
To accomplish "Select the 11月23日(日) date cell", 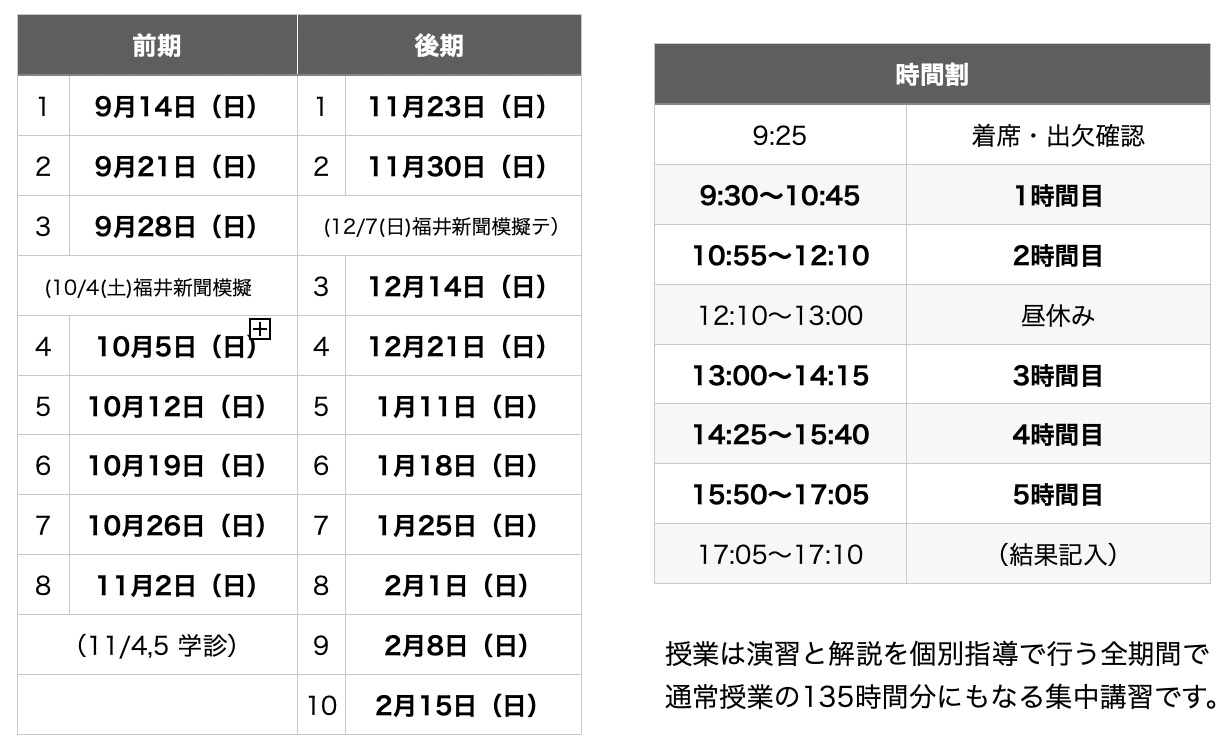I will click(x=456, y=107).
